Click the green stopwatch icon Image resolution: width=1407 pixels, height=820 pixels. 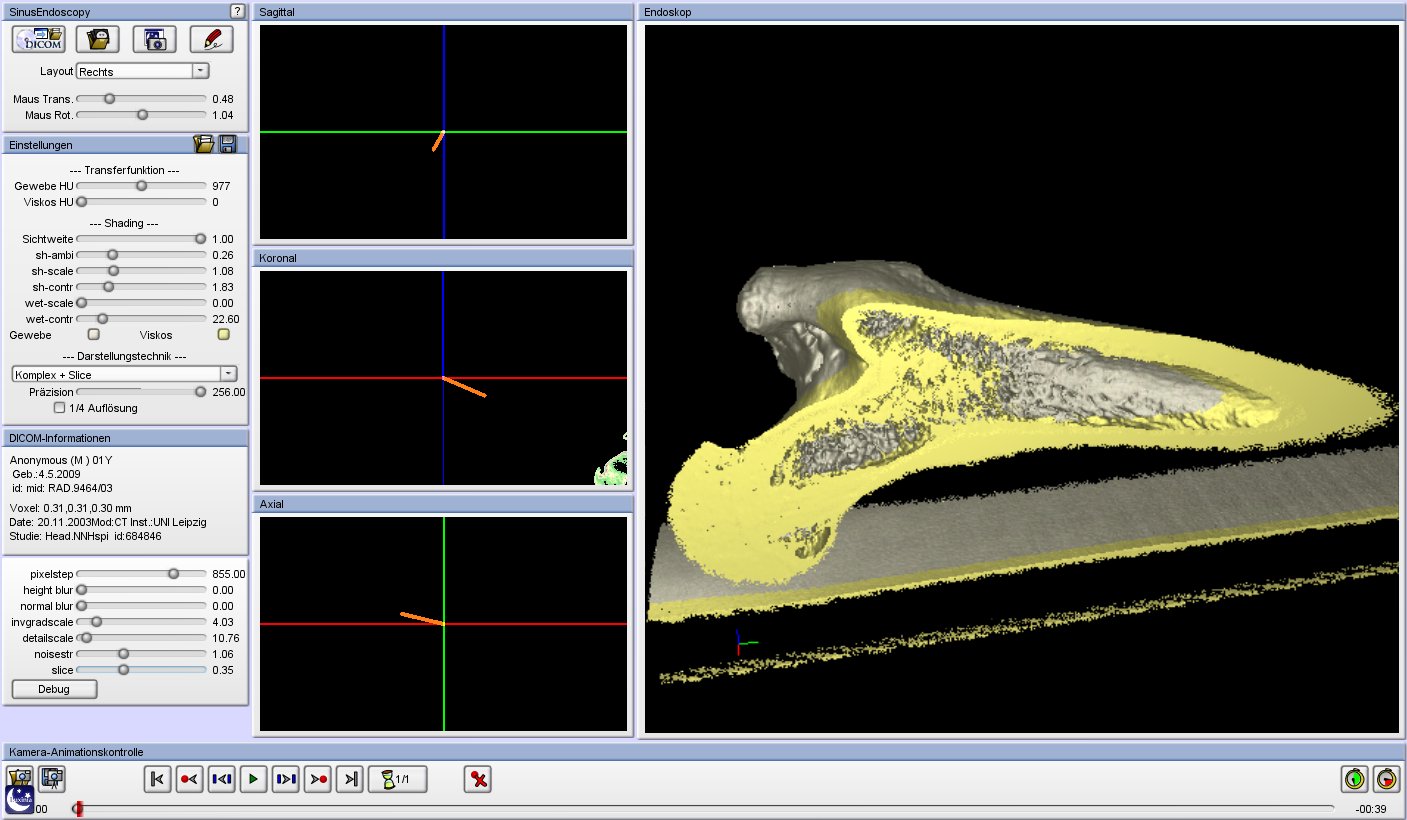click(1354, 778)
